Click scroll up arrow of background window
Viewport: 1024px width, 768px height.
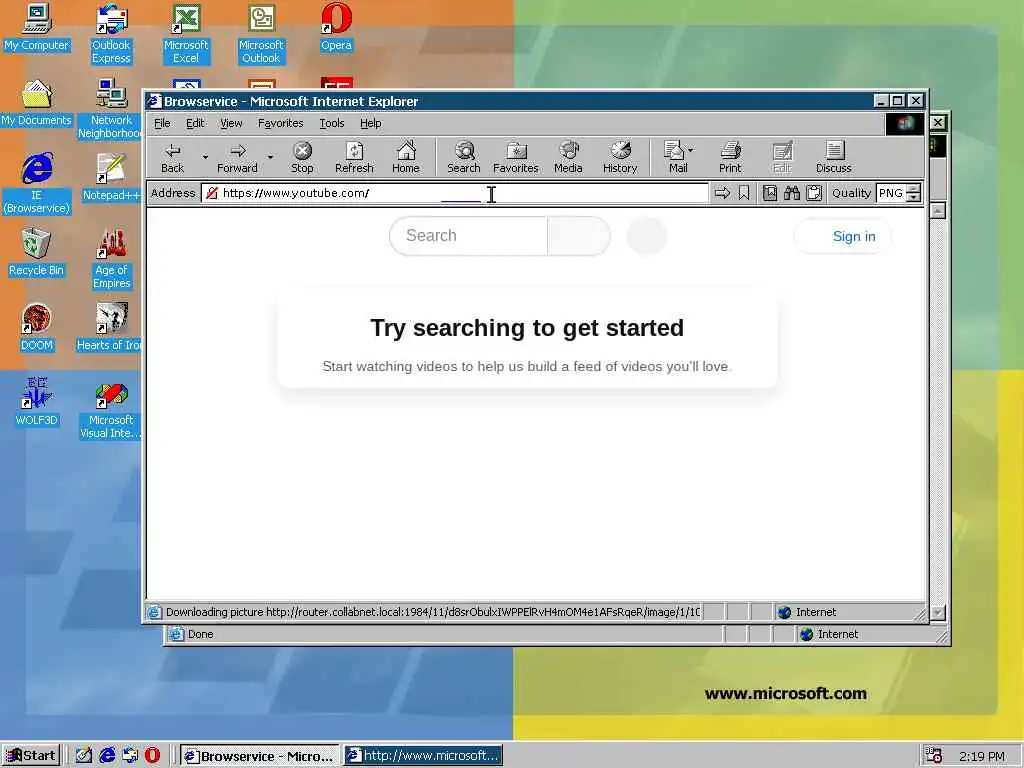pos(938,210)
